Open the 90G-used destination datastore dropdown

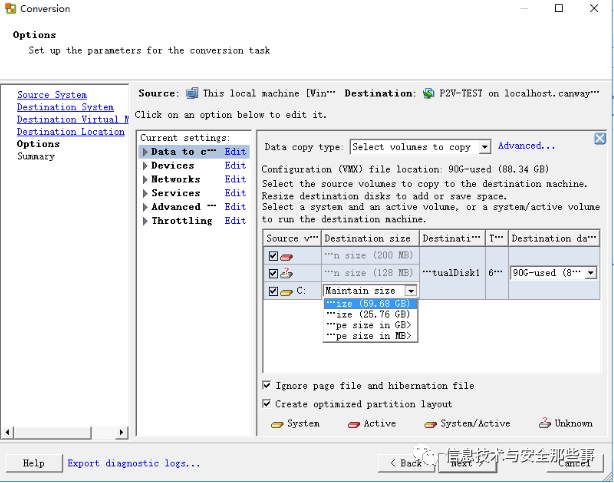591,273
